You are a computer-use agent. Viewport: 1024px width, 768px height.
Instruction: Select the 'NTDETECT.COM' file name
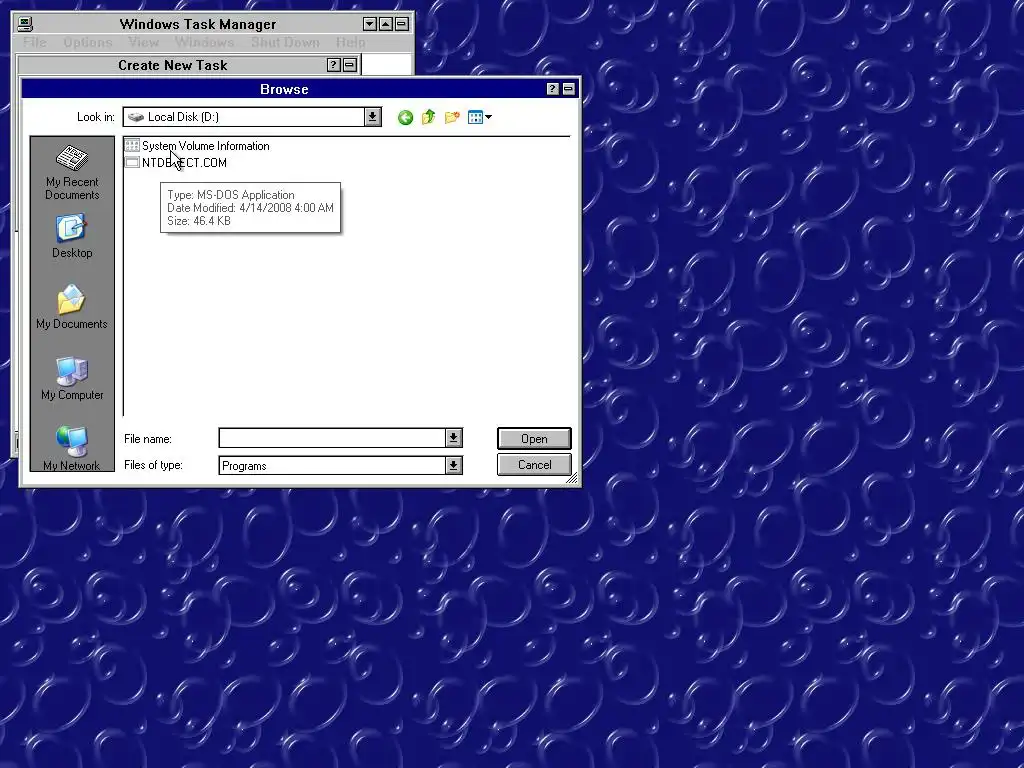[184, 163]
